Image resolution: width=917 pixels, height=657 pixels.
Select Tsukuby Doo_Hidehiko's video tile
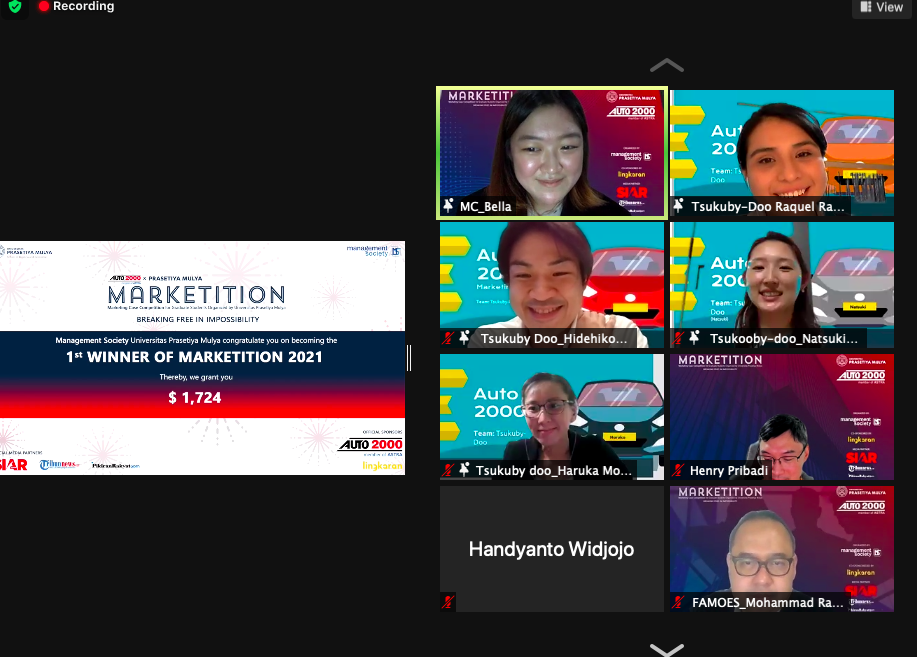pos(552,285)
